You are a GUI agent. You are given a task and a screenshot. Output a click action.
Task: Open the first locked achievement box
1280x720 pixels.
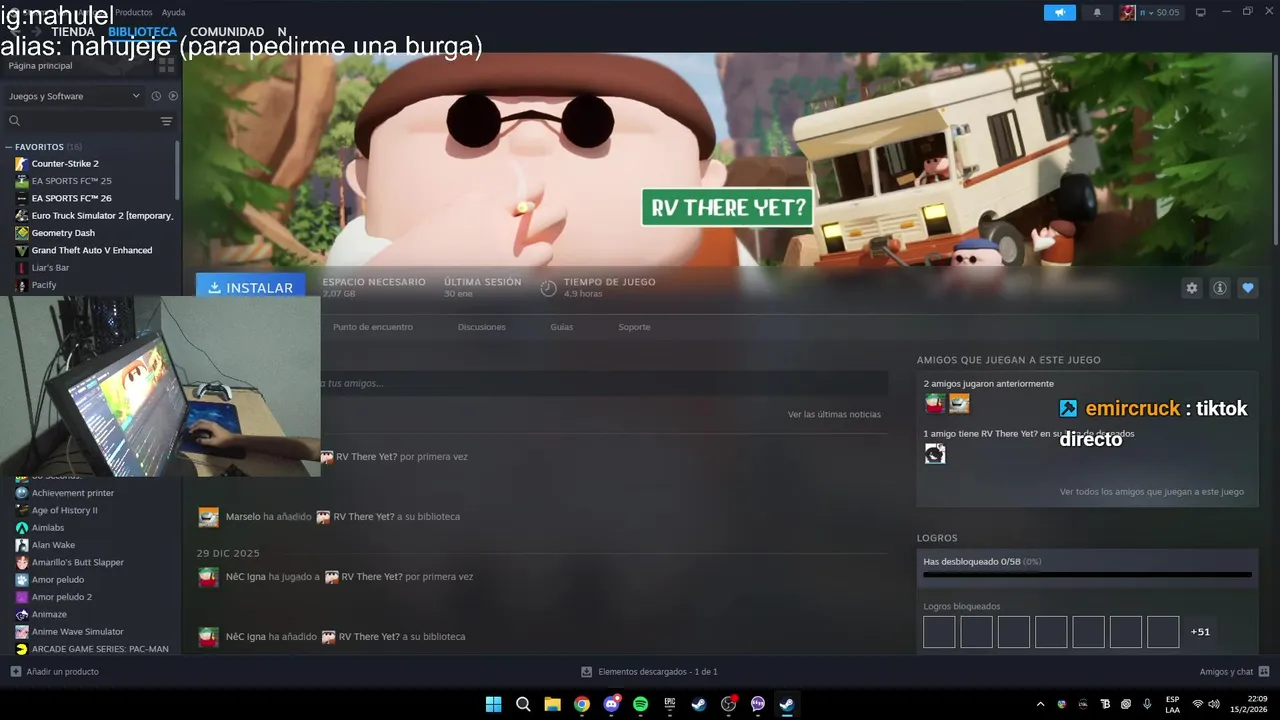pyautogui.click(x=939, y=632)
